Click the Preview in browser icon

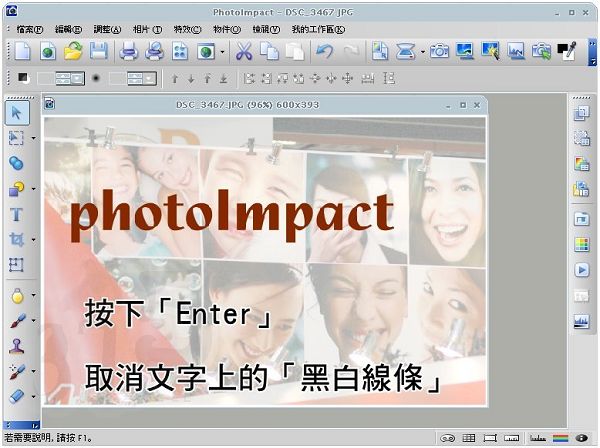(x=206, y=51)
